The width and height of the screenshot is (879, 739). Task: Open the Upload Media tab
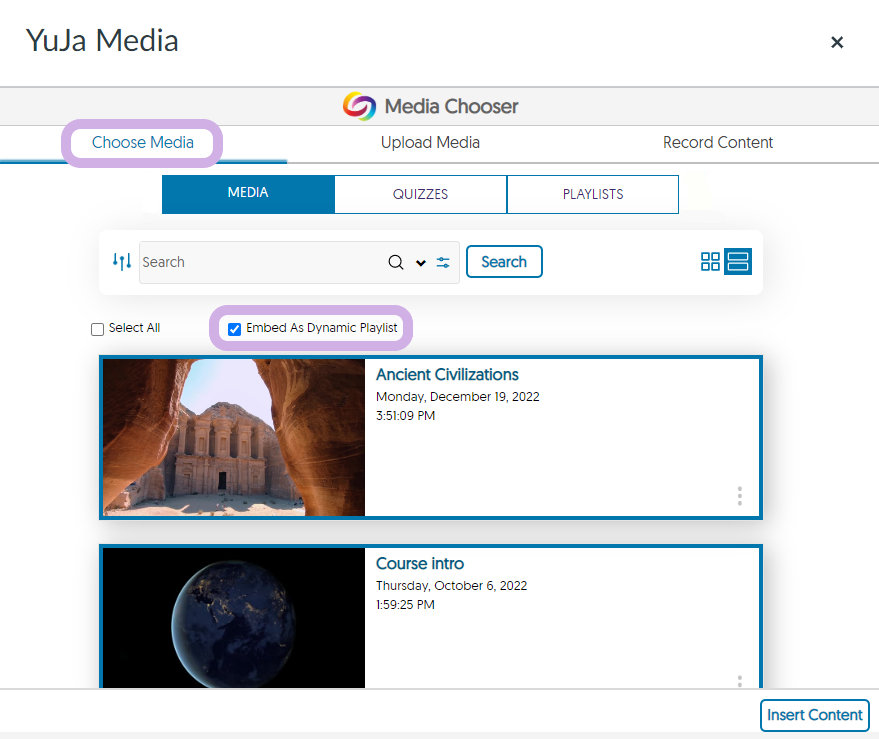click(430, 143)
